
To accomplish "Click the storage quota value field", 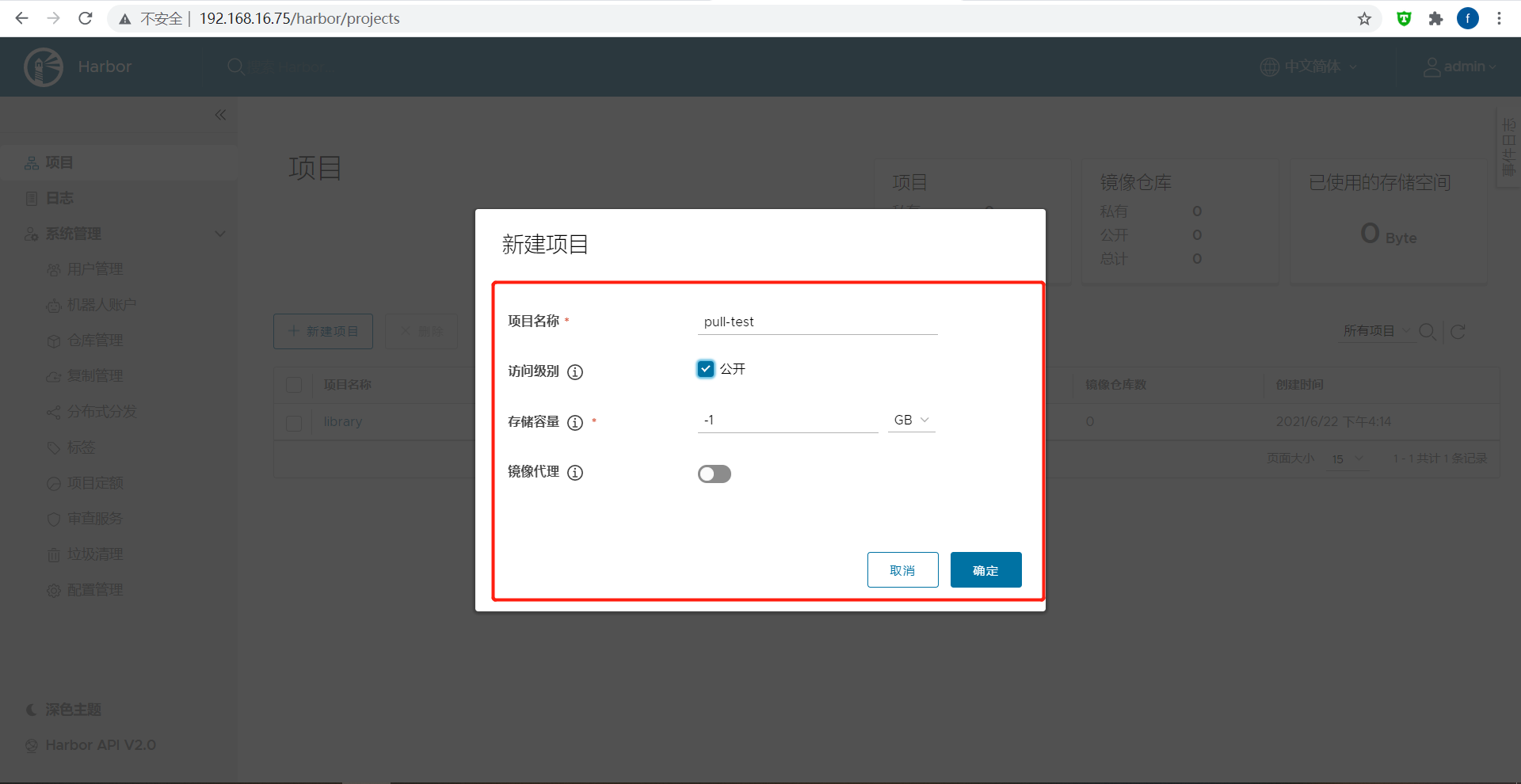I will pyautogui.click(x=787, y=420).
